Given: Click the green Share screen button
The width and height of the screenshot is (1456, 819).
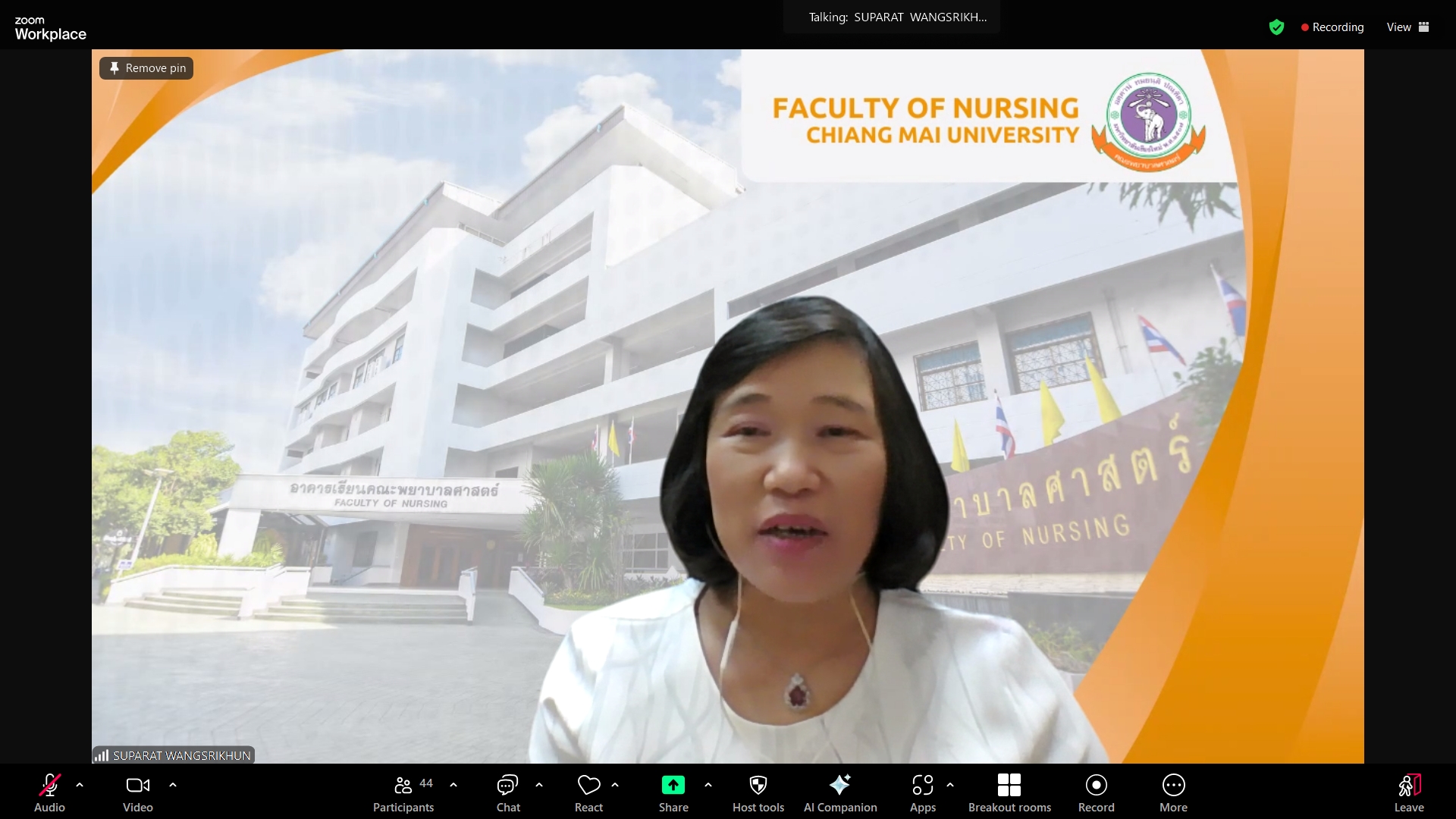Looking at the screenshot, I should 673,792.
